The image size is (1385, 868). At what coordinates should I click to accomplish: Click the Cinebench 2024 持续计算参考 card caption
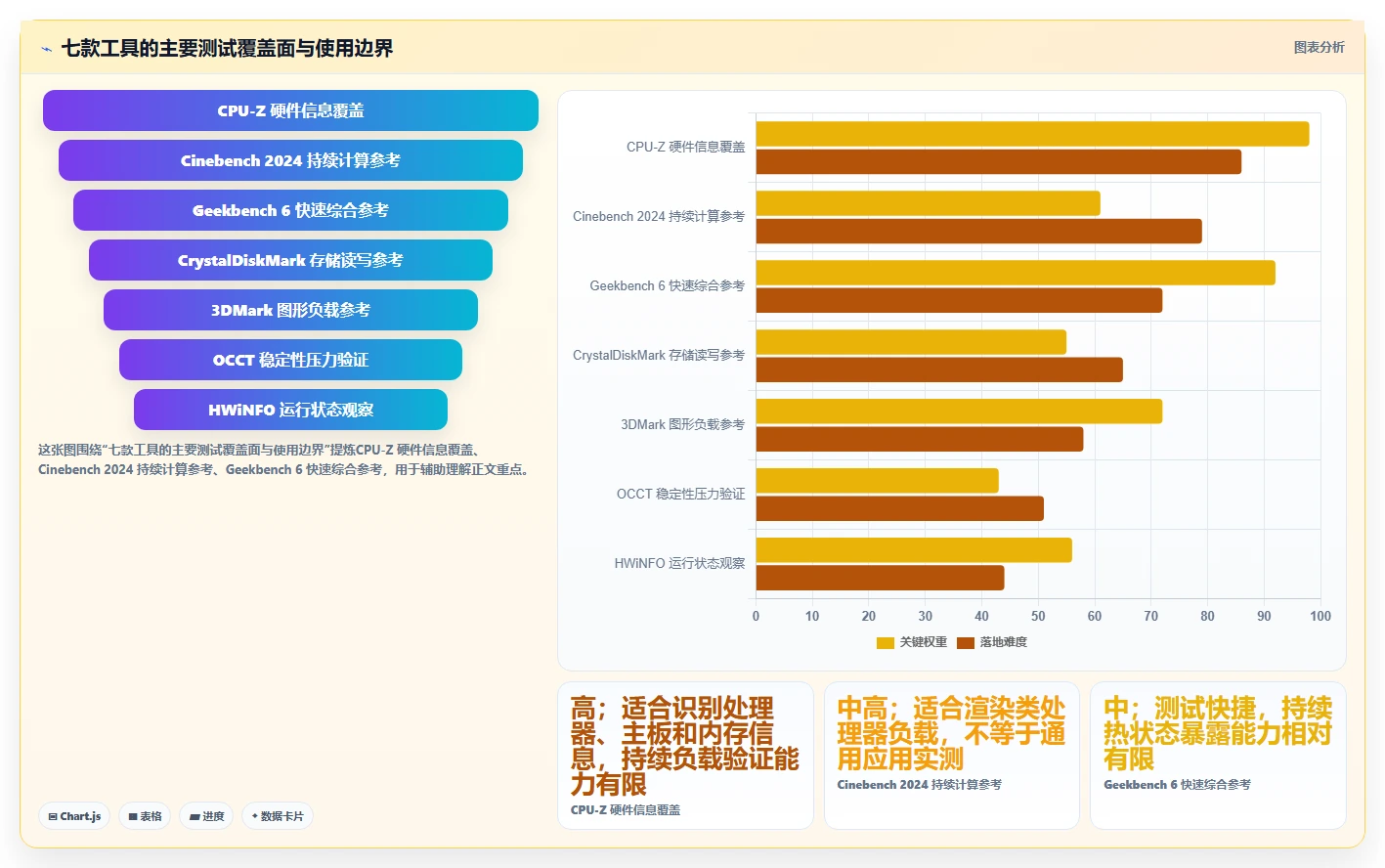[919, 785]
